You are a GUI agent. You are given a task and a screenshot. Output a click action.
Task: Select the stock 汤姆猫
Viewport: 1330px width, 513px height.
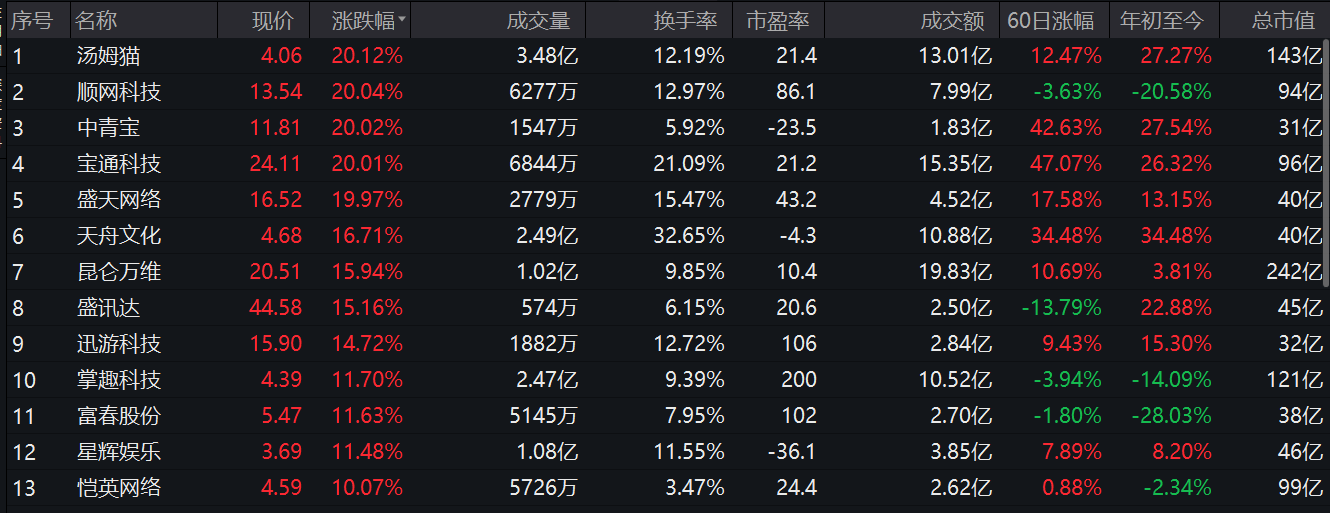(108, 56)
